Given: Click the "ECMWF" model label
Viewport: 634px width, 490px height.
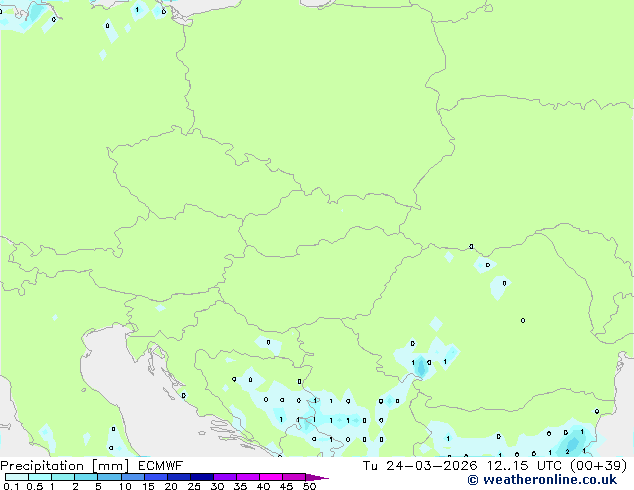Looking at the screenshot, I should pos(161,466).
